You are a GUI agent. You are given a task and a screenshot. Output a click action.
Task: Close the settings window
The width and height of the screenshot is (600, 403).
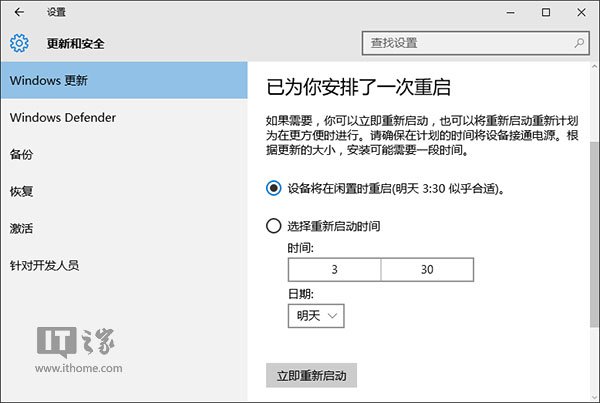pos(581,12)
